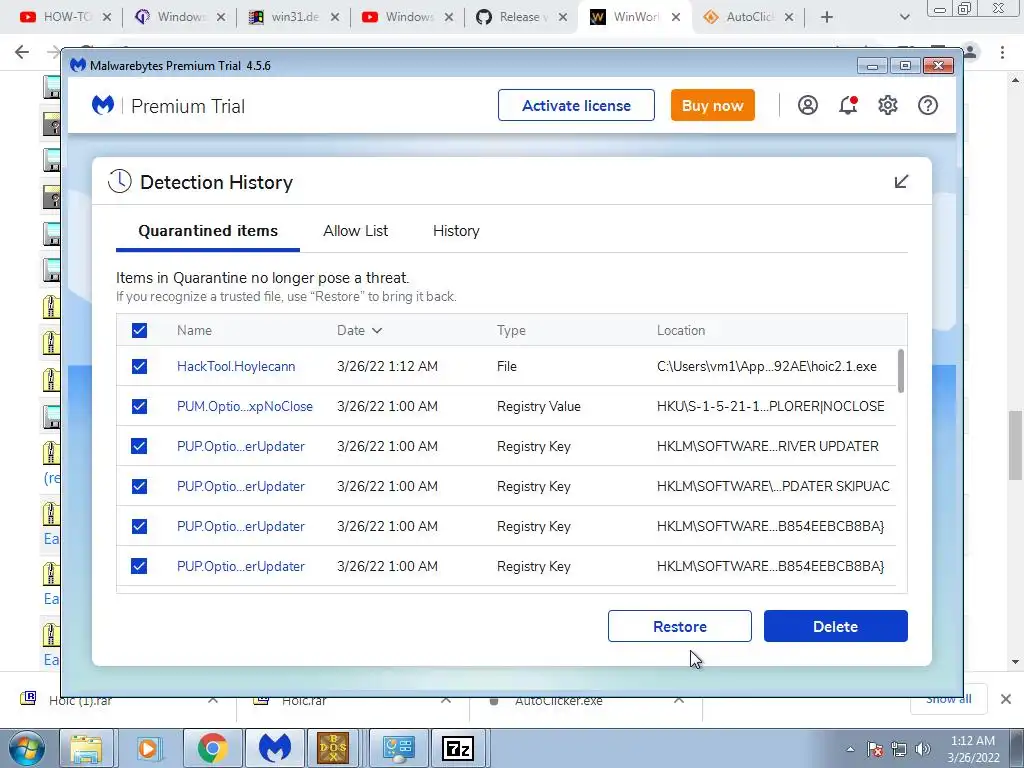This screenshot has width=1024, height=768.
Task: Click Chrome page vertical scrollbar thumb
Action: coord(1015,445)
